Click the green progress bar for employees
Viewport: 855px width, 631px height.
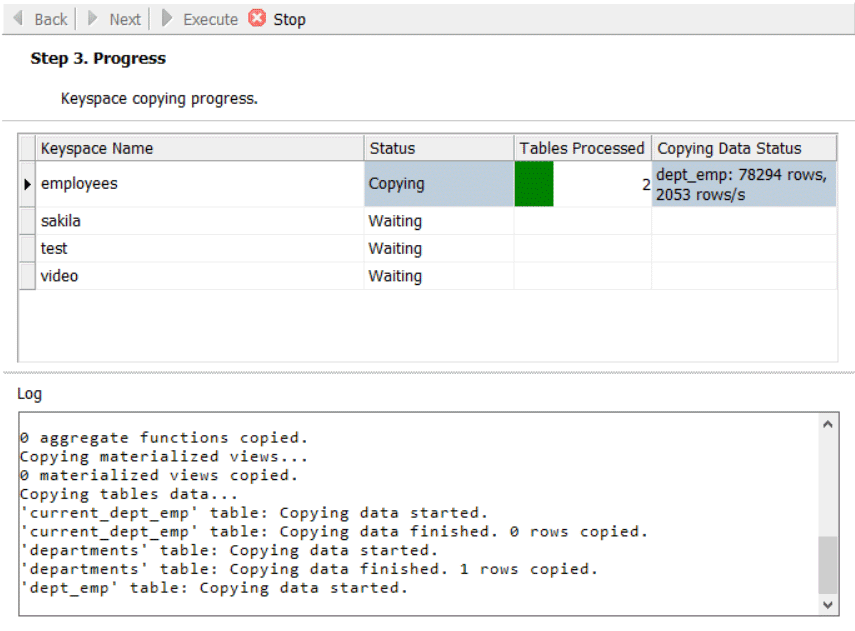tap(534, 184)
